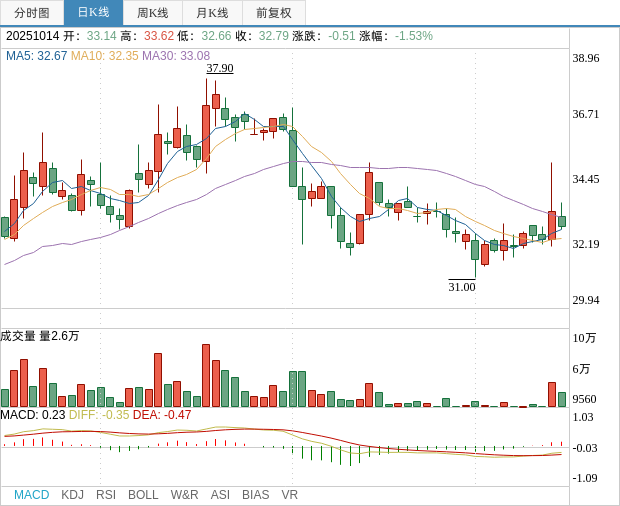620x506 pixels.
Task: Click the MACD: 0.23 value
Action: tap(33, 415)
